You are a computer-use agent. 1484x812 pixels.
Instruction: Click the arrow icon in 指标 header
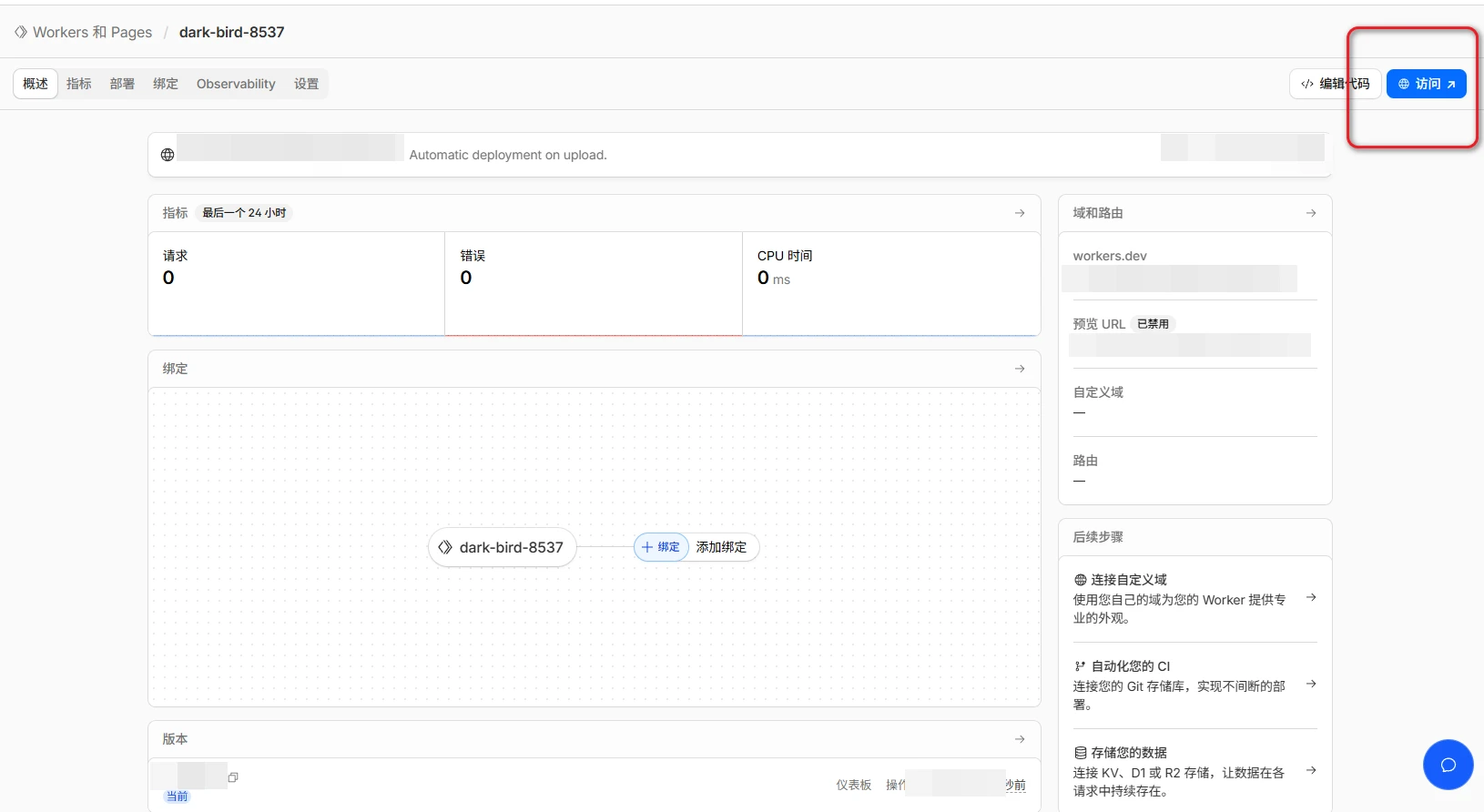point(1020,213)
